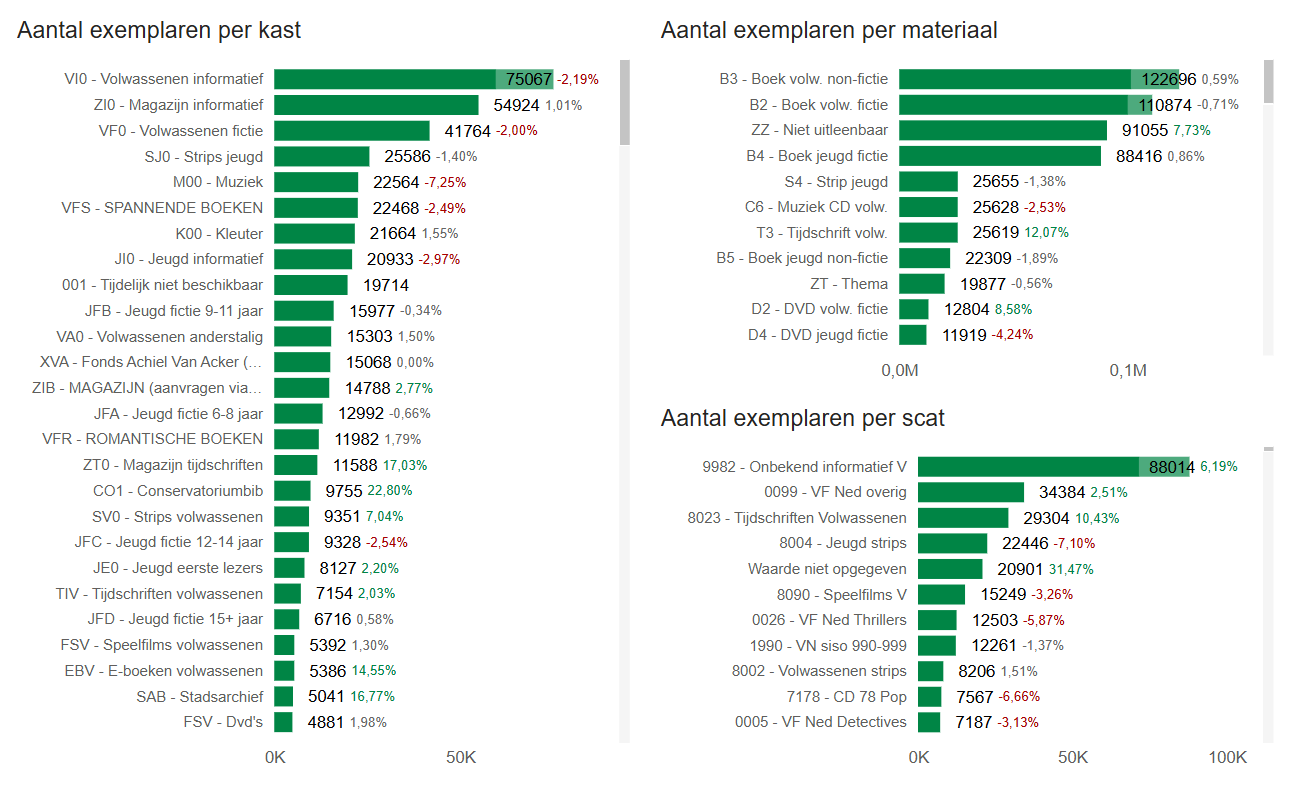Image resolution: width=1308 pixels, height=787 pixels.
Task: Click the B3 - Boek volw. non-fictie bar
Action: (x=1015, y=79)
